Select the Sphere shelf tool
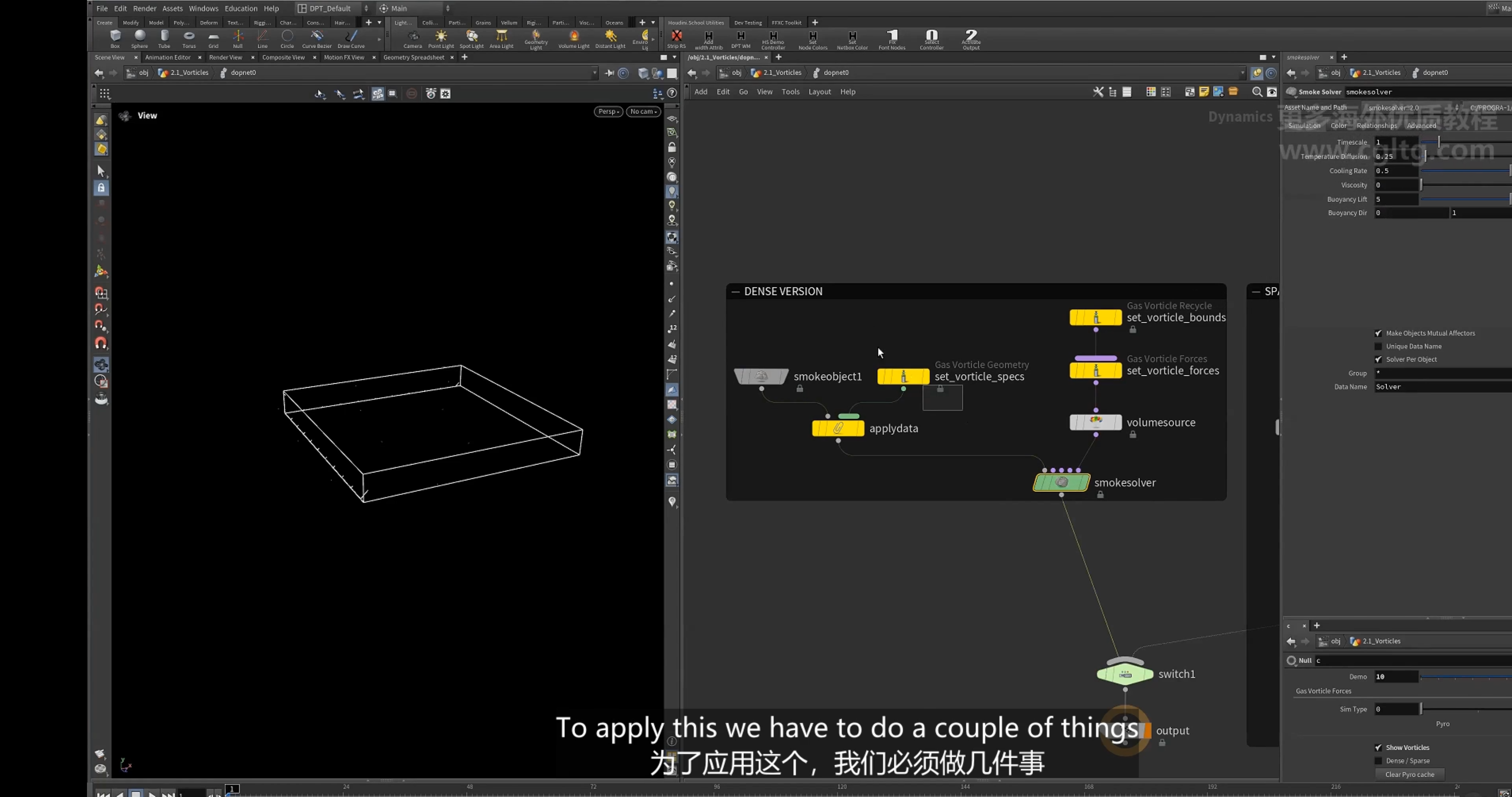 [x=140, y=39]
